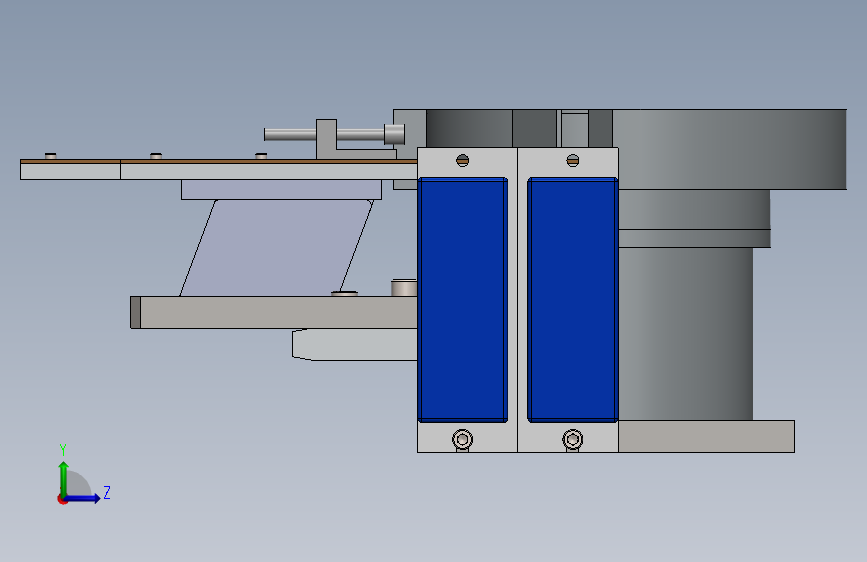Select the green Y axis arrow of triad
This screenshot has width=867, height=562.
click(64, 478)
